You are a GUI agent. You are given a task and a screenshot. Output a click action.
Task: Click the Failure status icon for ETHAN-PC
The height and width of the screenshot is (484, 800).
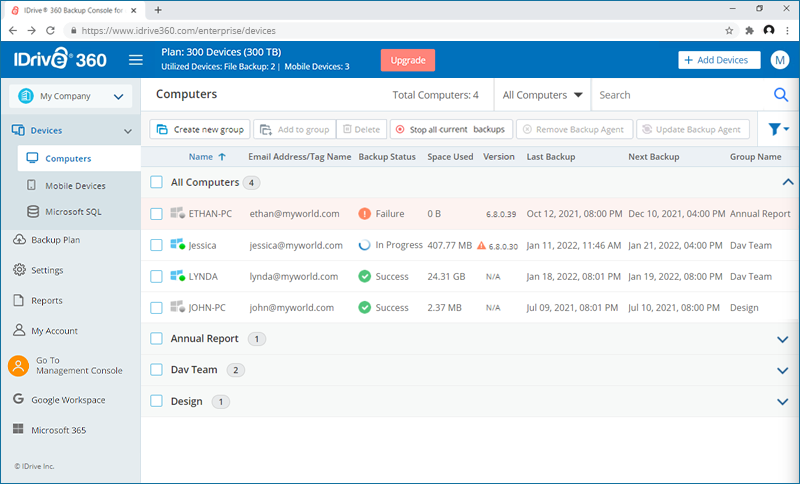click(364, 214)
